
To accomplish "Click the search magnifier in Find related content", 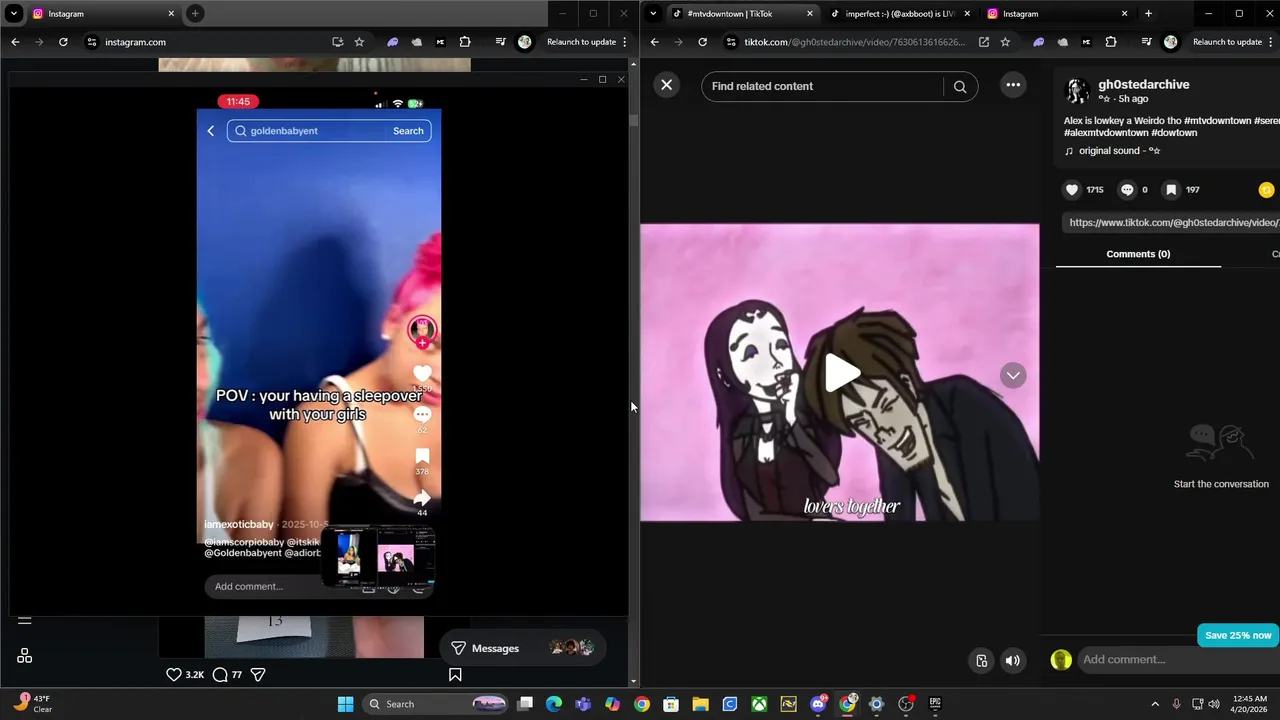I will tap(960, 86).
